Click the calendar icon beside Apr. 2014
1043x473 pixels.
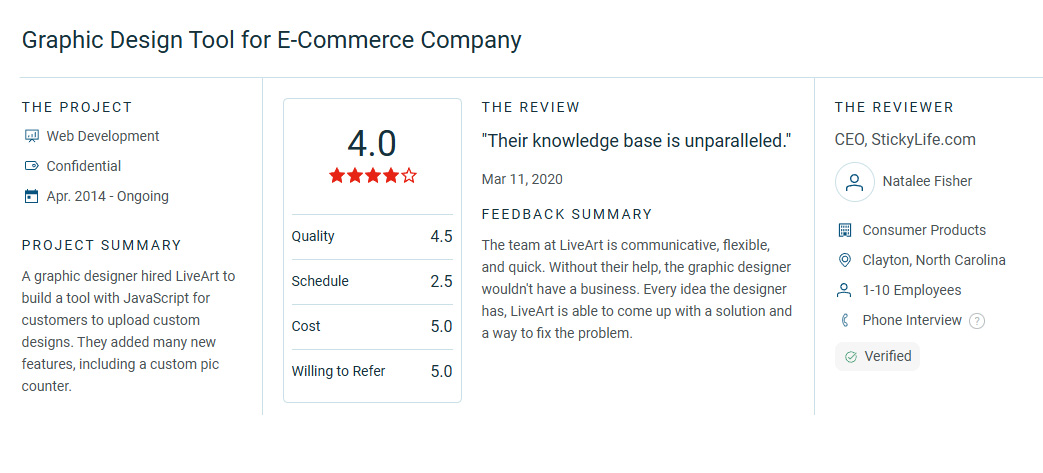31,196
